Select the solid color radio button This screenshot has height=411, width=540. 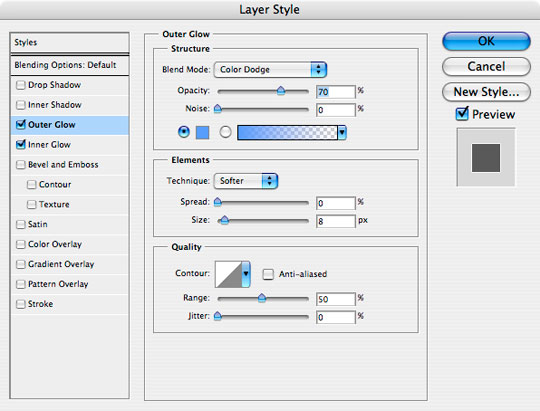point(184,132)
